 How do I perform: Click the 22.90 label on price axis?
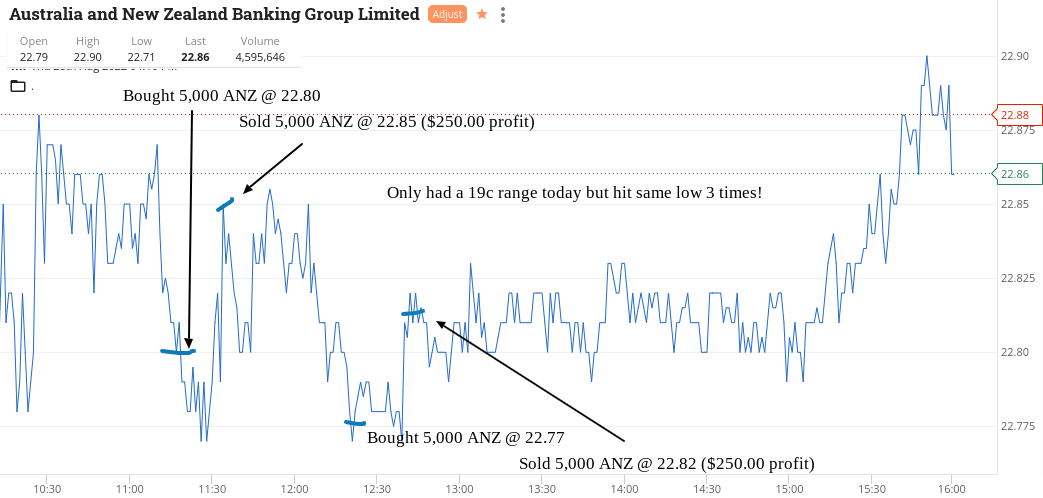click(x=1014, y=56)
